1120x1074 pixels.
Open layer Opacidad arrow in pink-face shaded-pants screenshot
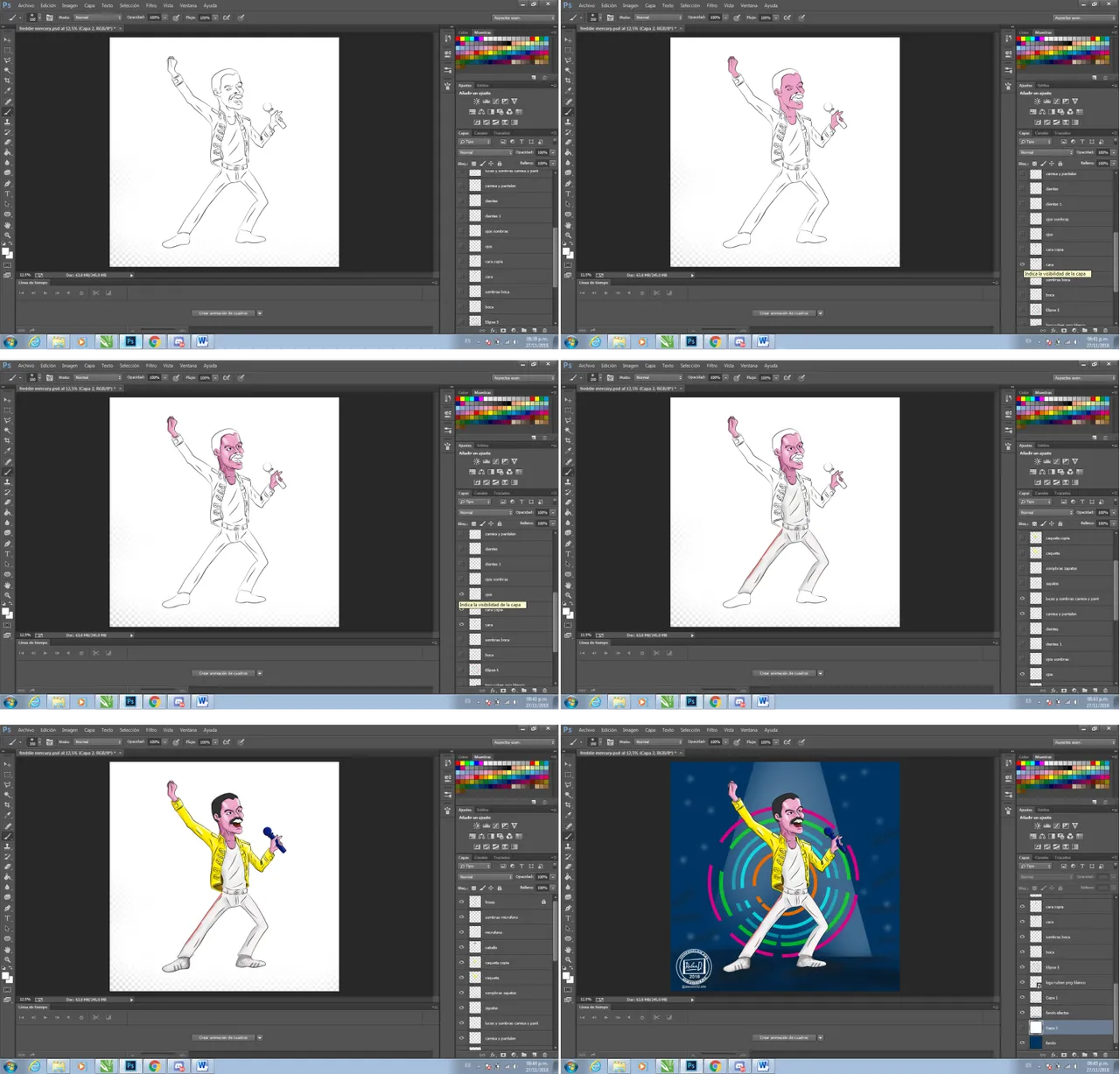point(1113,513)
